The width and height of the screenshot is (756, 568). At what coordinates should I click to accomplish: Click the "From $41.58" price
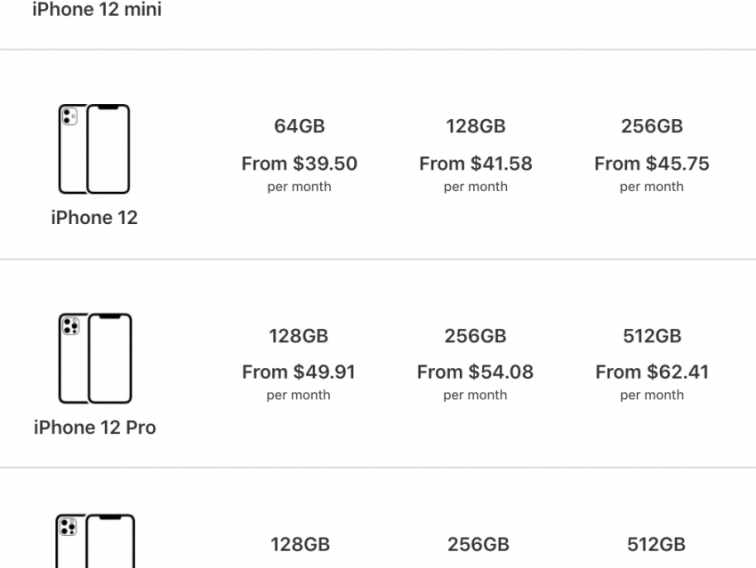[x=475, y=163]
